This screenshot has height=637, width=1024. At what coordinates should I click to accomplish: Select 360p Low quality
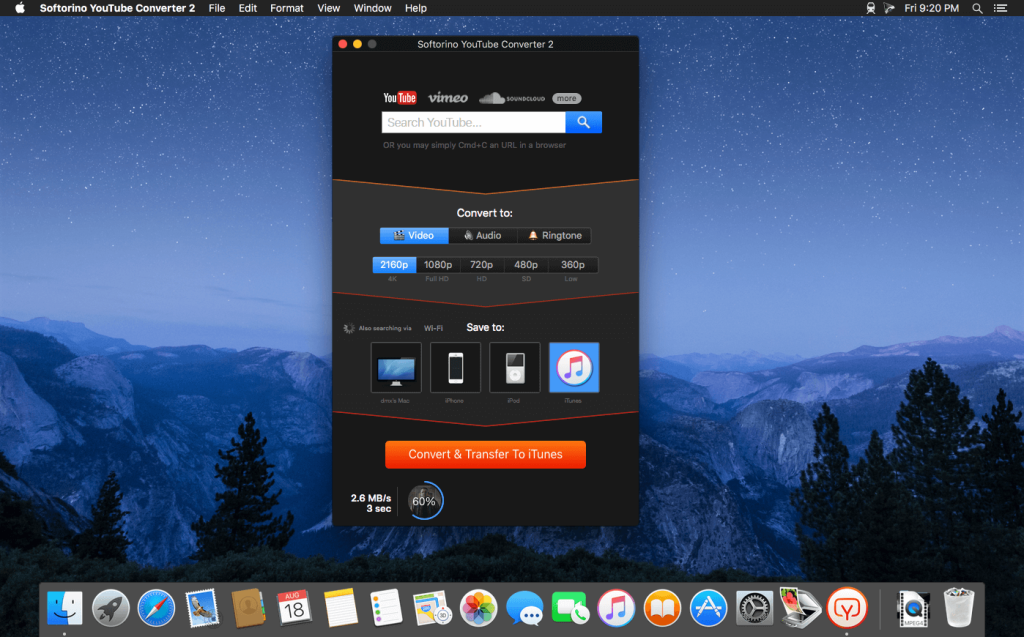[x=572, y=264]
